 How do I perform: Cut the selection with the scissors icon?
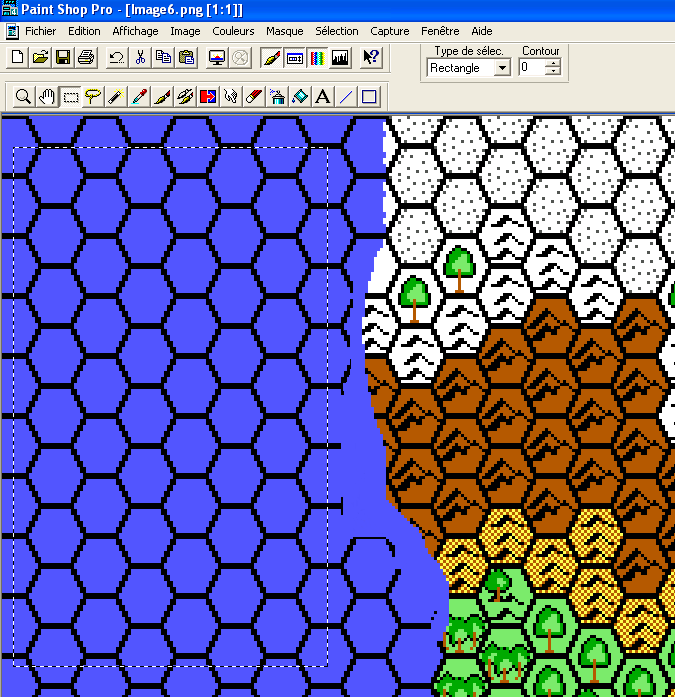pos(140,57)
